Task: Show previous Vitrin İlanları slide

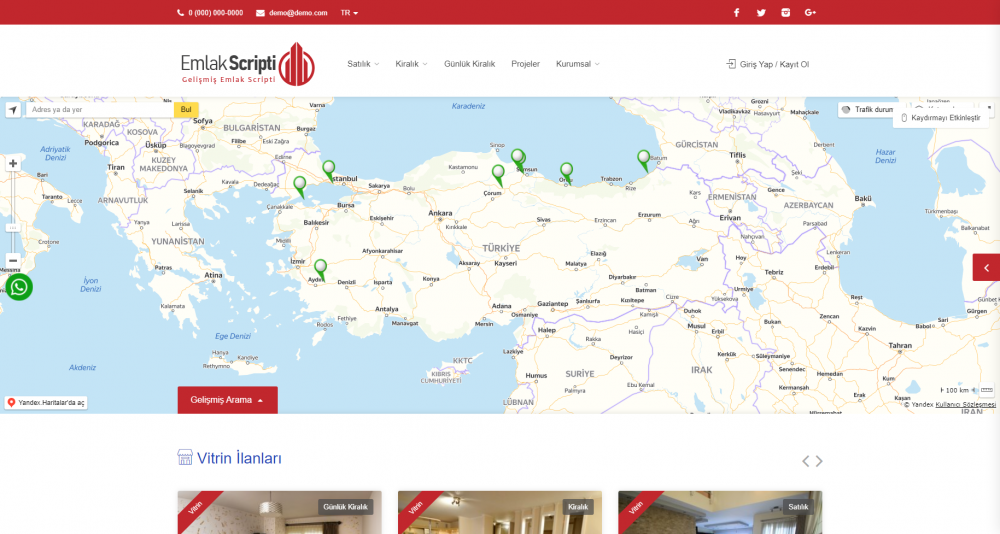Action: click(x=805, y=461)
